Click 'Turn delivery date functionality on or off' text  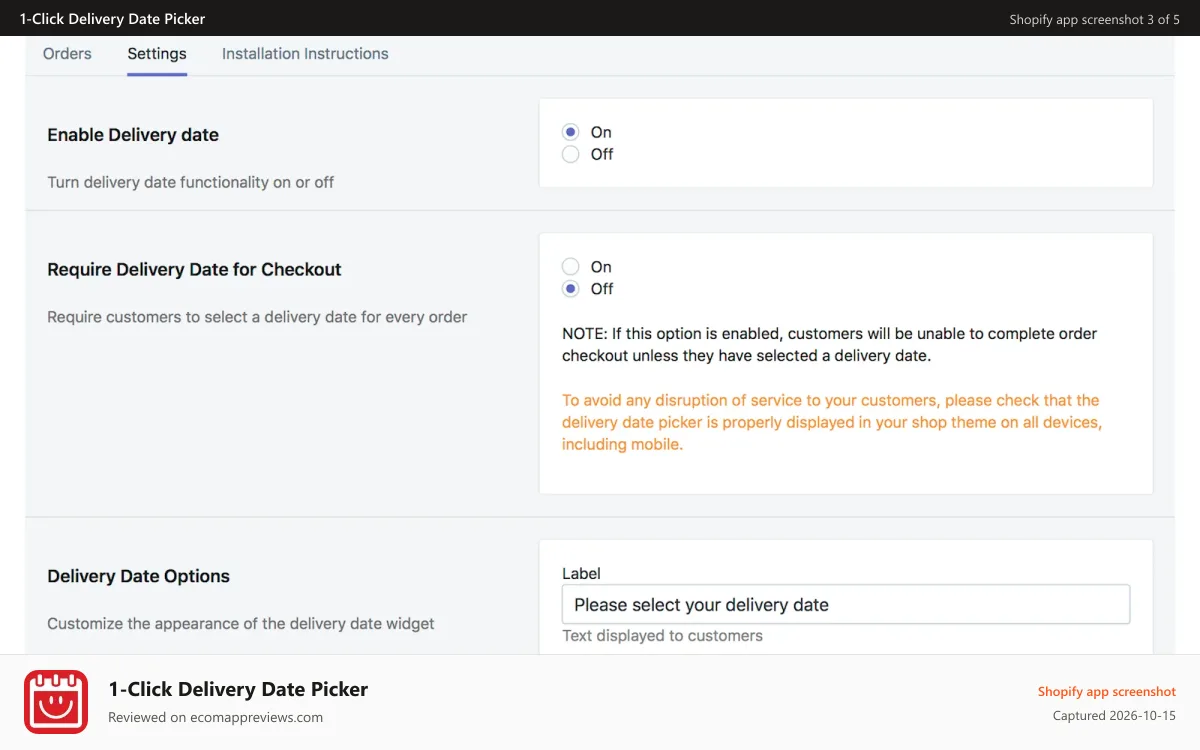191,182
